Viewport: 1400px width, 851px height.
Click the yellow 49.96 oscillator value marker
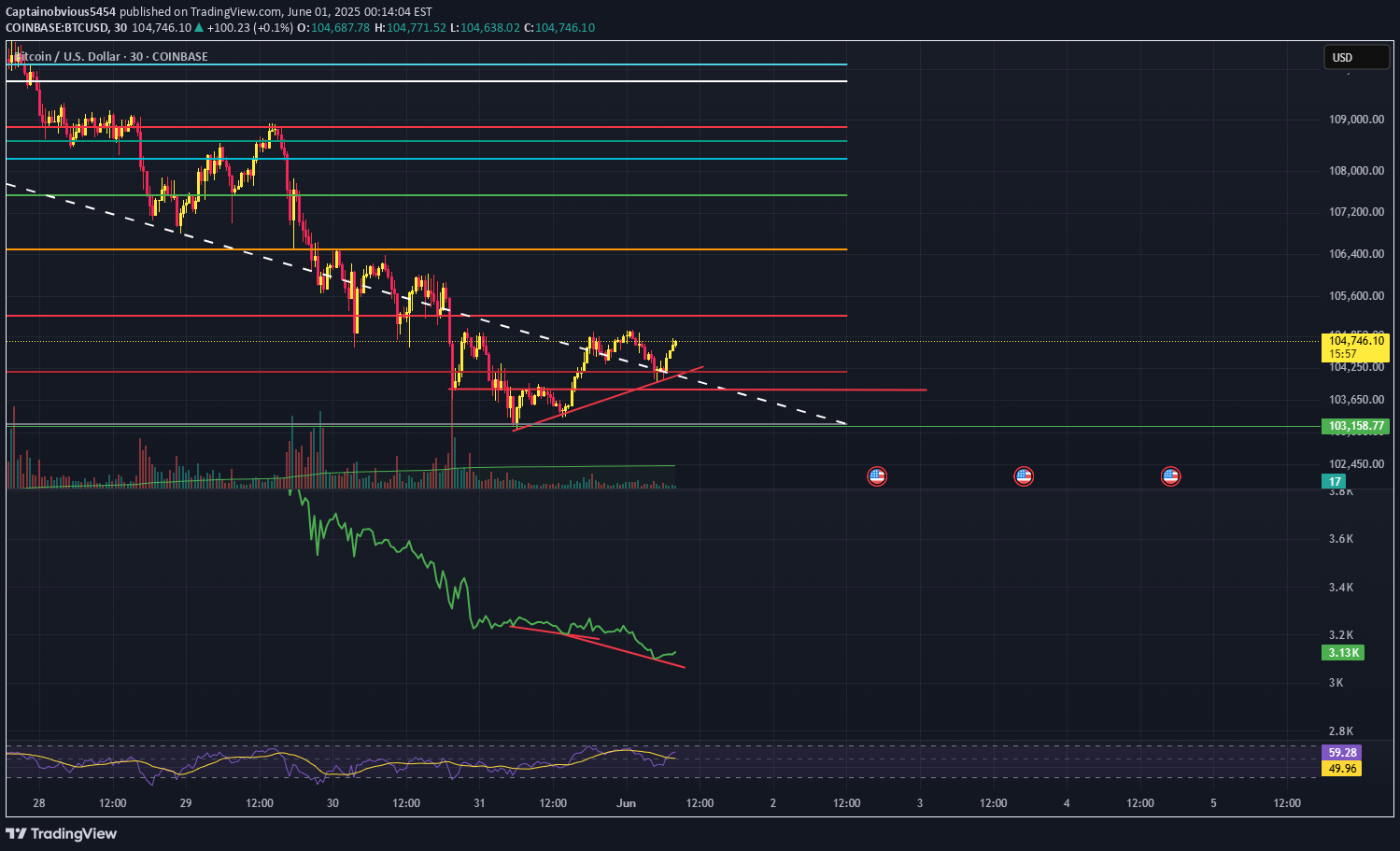pyautogui.click(x=1342, y=768)
